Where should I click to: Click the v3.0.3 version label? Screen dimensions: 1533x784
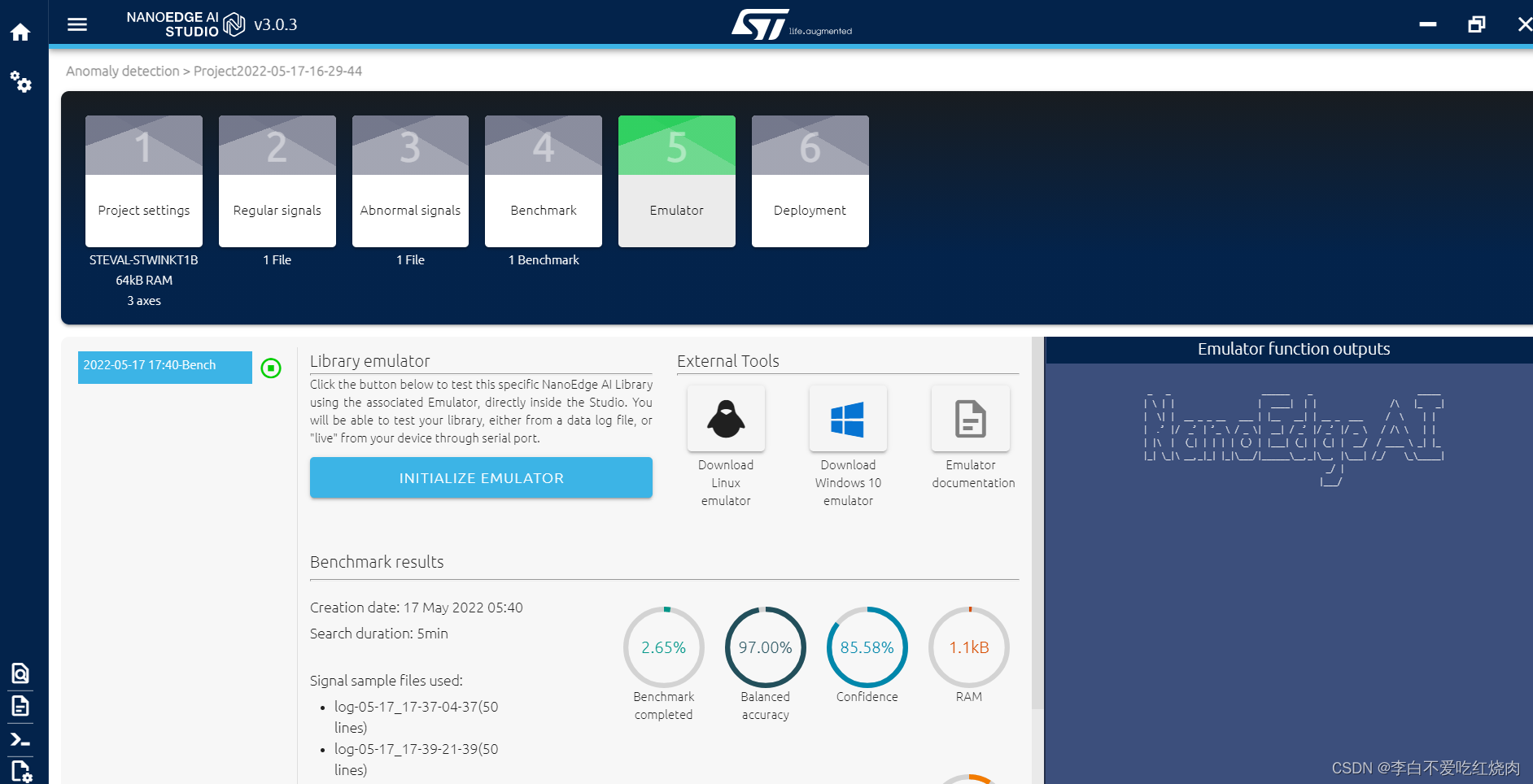(x=276, y=25)
